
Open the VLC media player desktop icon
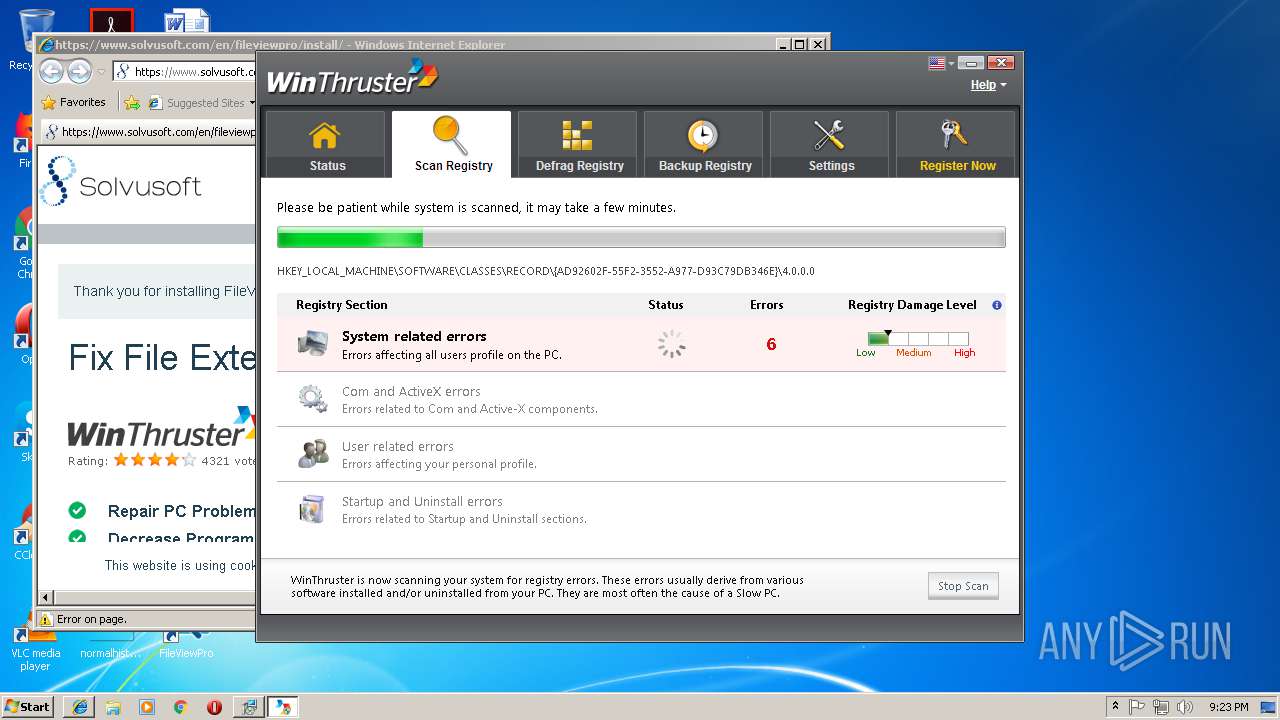tap(36, 648)
